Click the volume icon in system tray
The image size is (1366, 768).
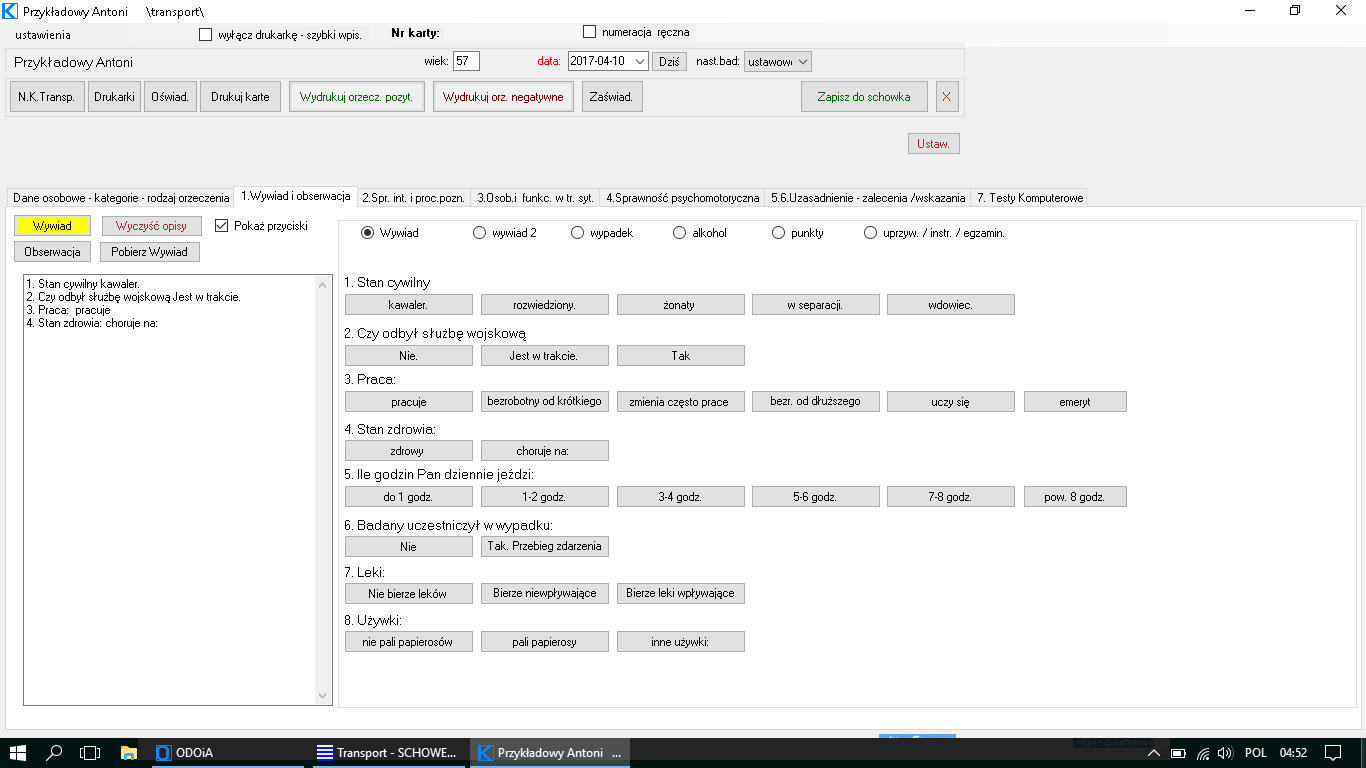coord(1225,752)
